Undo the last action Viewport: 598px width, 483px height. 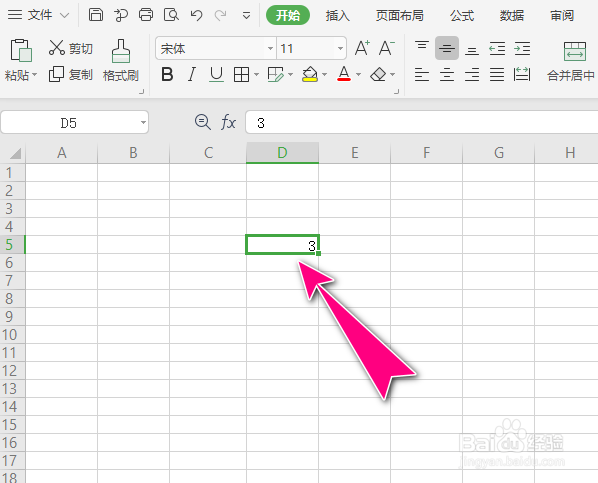[196, 15]
